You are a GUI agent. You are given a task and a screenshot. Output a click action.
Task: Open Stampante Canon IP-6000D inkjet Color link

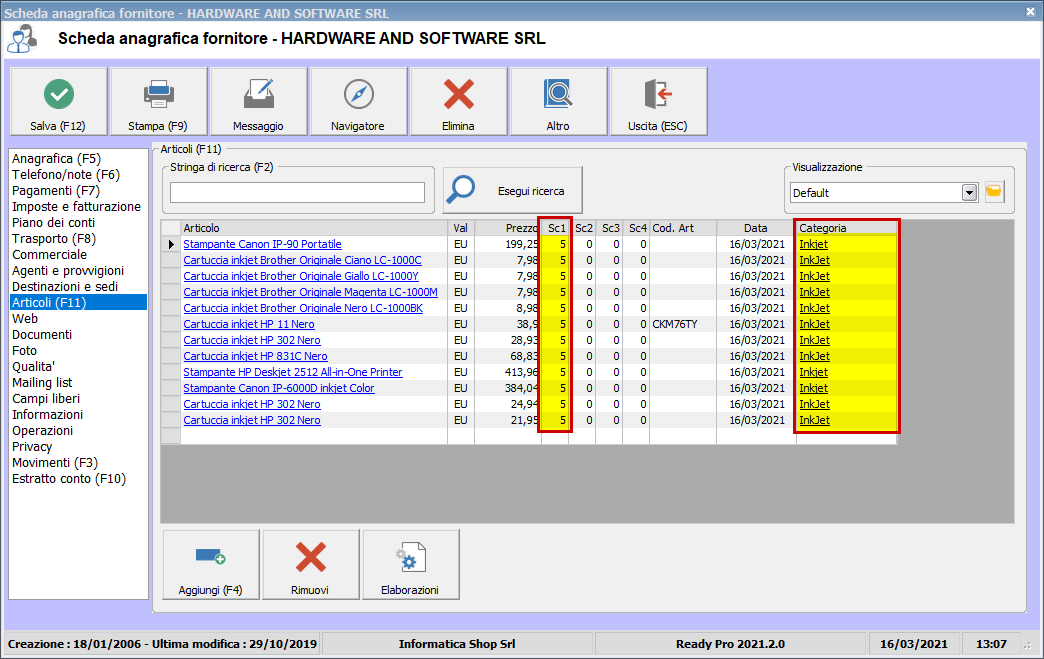[279, 388]
